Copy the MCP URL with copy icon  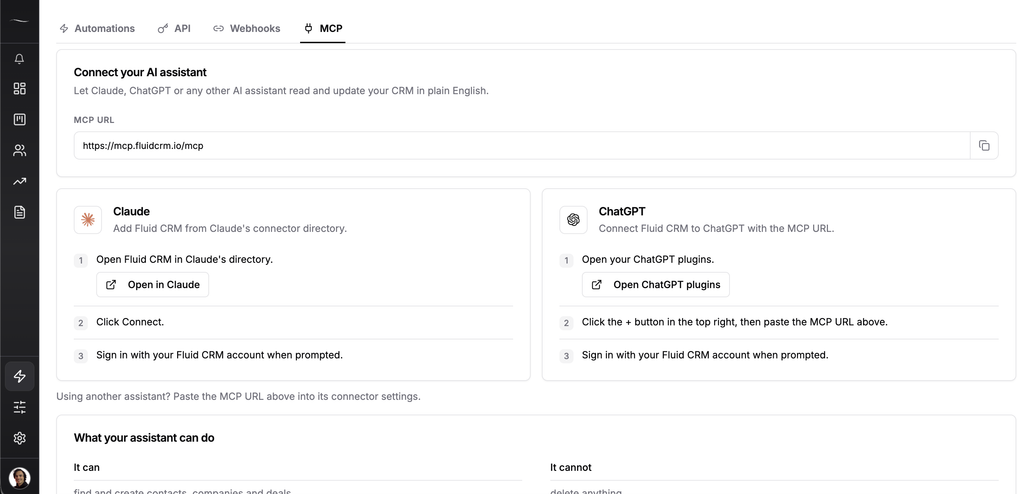(x=984, y=146)
